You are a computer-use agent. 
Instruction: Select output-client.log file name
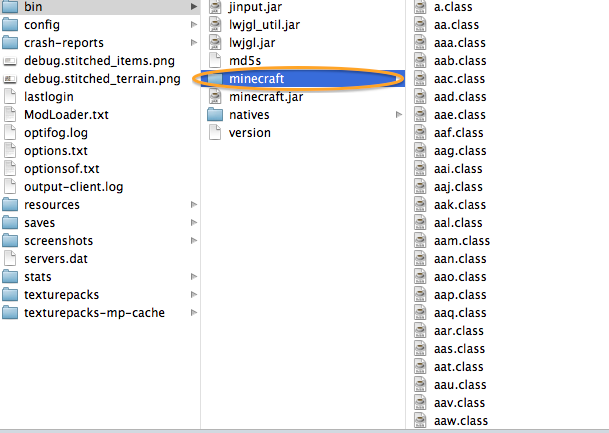click(x=74, y=187)
